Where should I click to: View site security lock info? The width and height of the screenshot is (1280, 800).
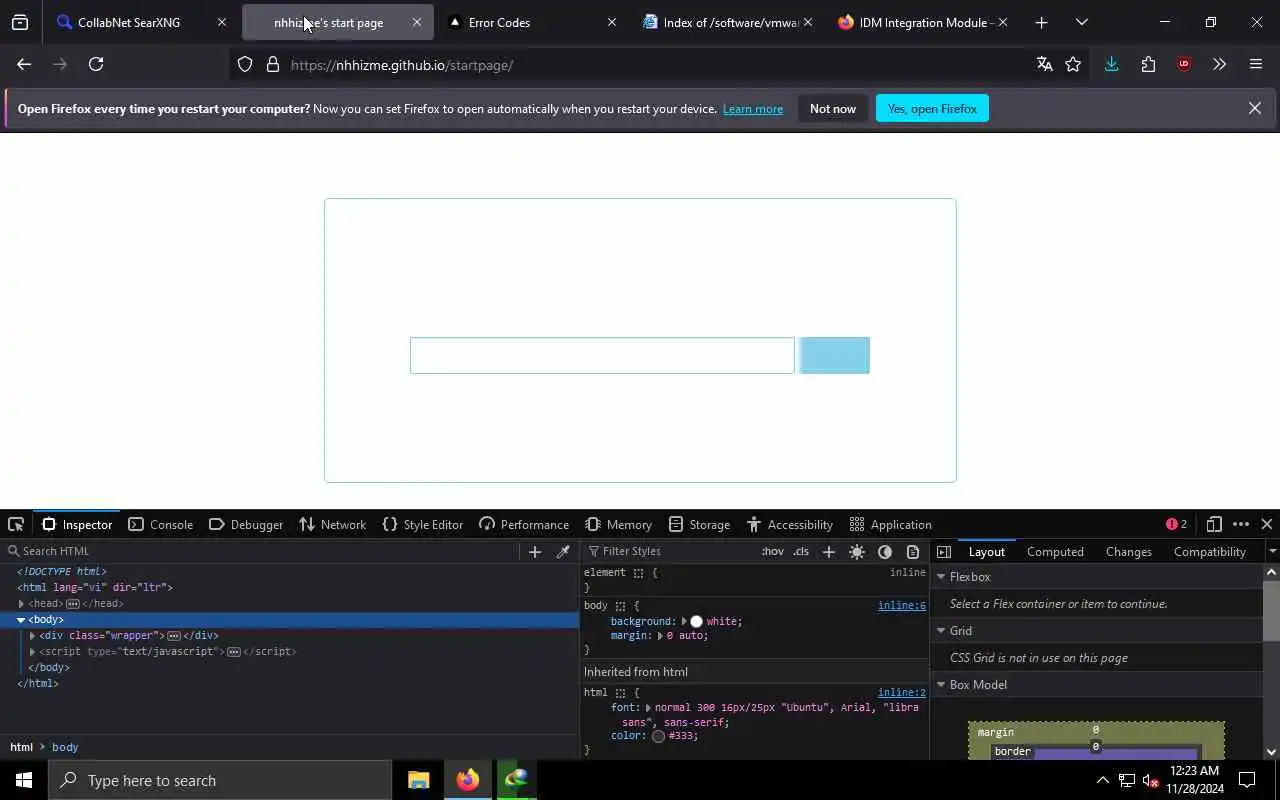(x=272, y=64)
